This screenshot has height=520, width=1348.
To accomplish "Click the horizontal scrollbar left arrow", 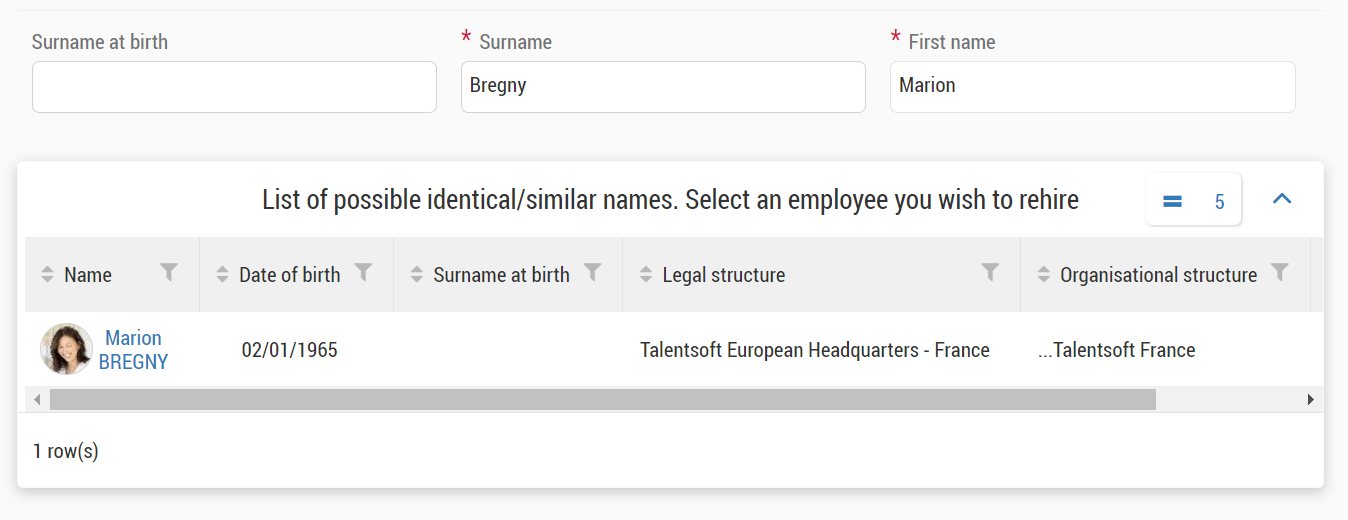I will [x=38, y=400].
